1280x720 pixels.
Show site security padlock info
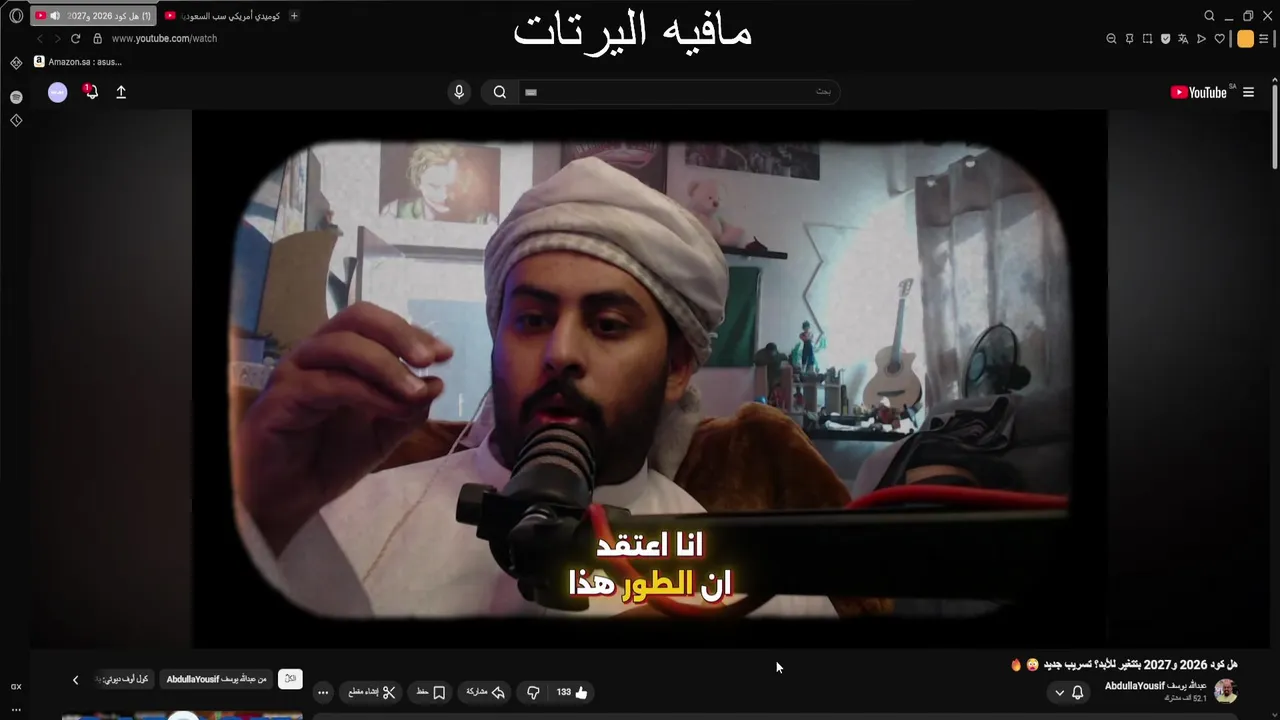pyautogui.click(x=98, y=38)
